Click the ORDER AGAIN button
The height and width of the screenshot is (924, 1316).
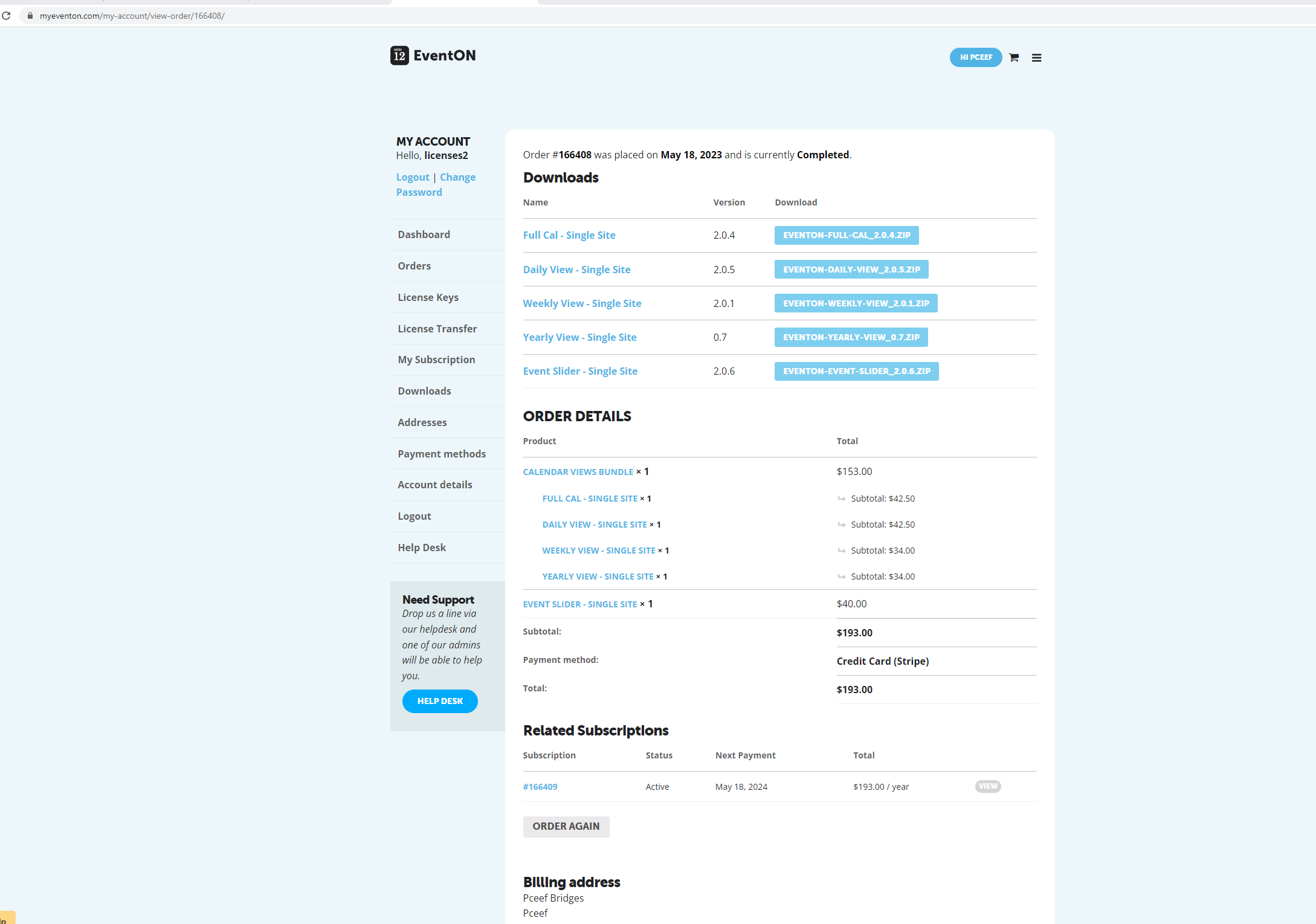click(566, 826)
